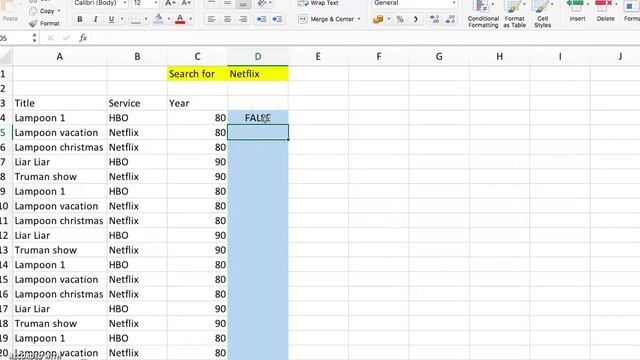Screen dimensions: 640x360
Task: Toggle Italic formatting
Action: coord(96,19)
